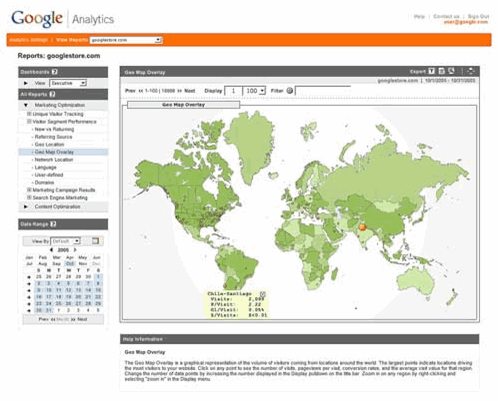
Task: Click Next in the report pagination
Action: click(190, 91)
